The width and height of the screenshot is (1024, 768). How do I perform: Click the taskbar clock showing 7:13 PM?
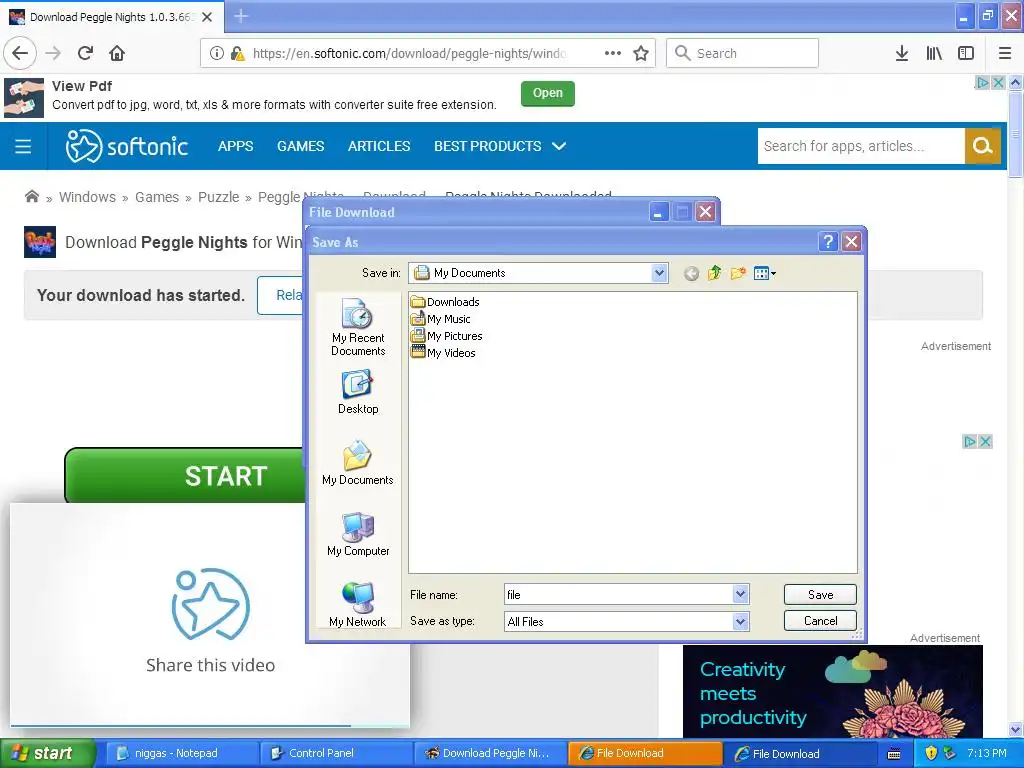[987, 753]
